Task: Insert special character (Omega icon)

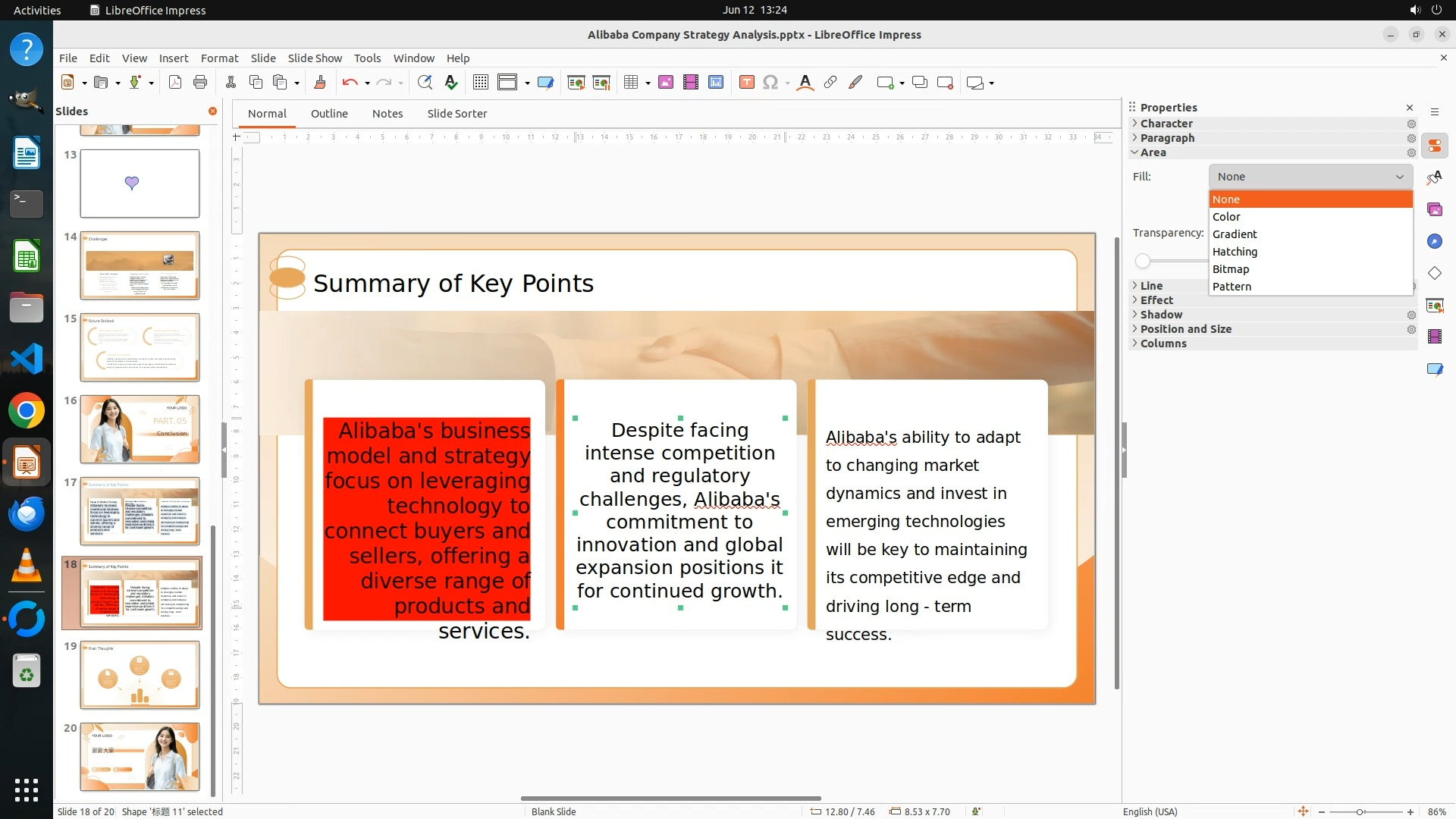Action: coord(770,83)
